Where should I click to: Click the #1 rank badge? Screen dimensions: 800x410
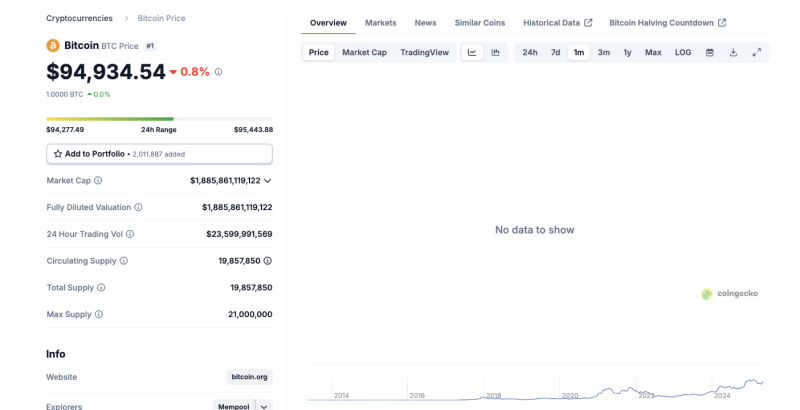[x=150, y=46]
